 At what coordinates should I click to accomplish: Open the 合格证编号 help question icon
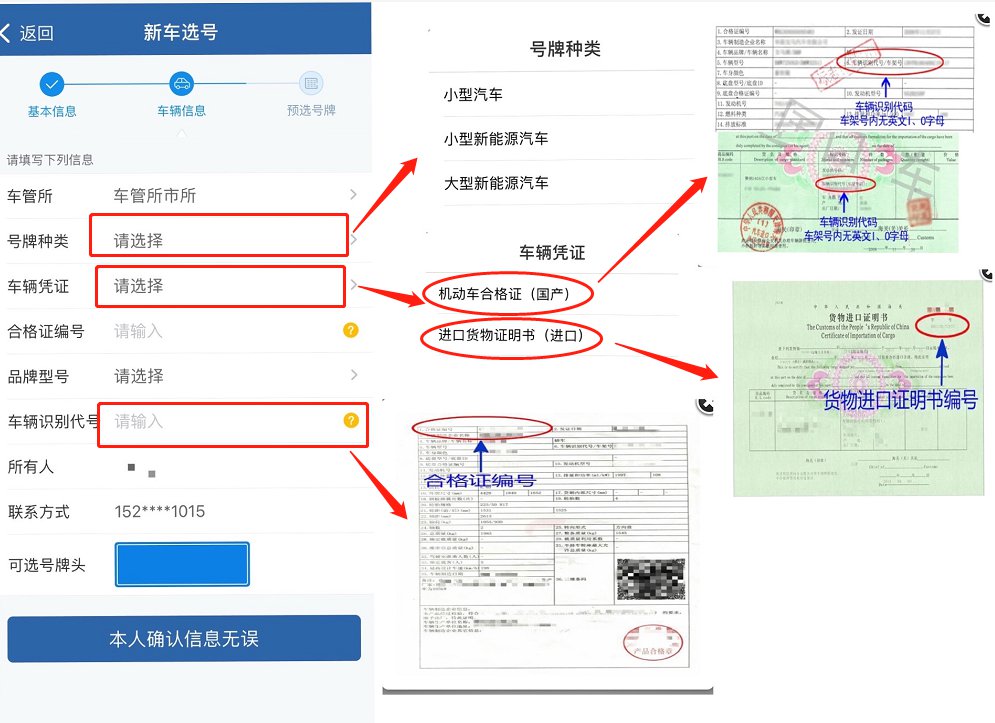pyautogui.click(x=351, y=330)
